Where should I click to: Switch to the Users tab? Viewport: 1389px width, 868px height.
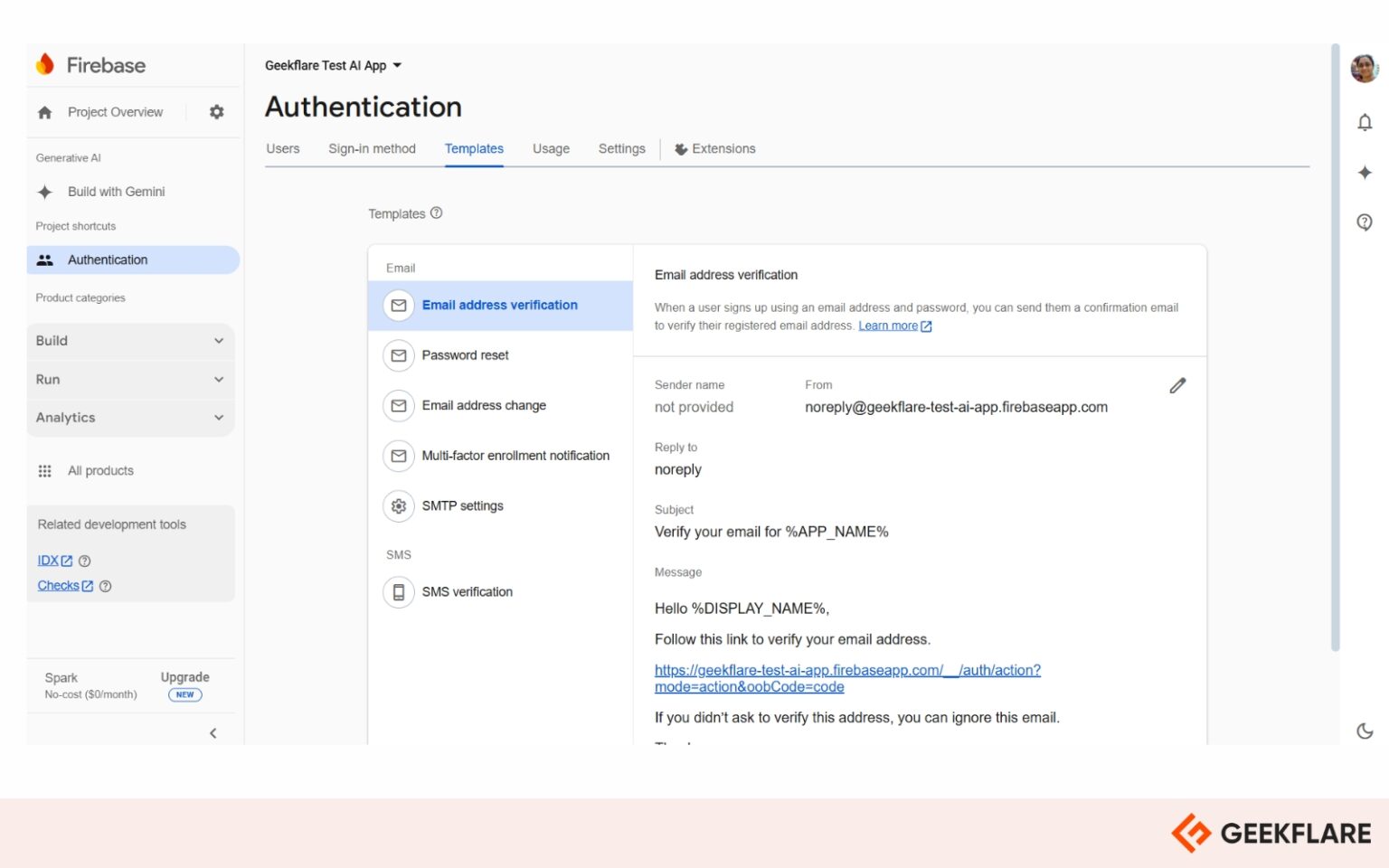pos(283,148)
